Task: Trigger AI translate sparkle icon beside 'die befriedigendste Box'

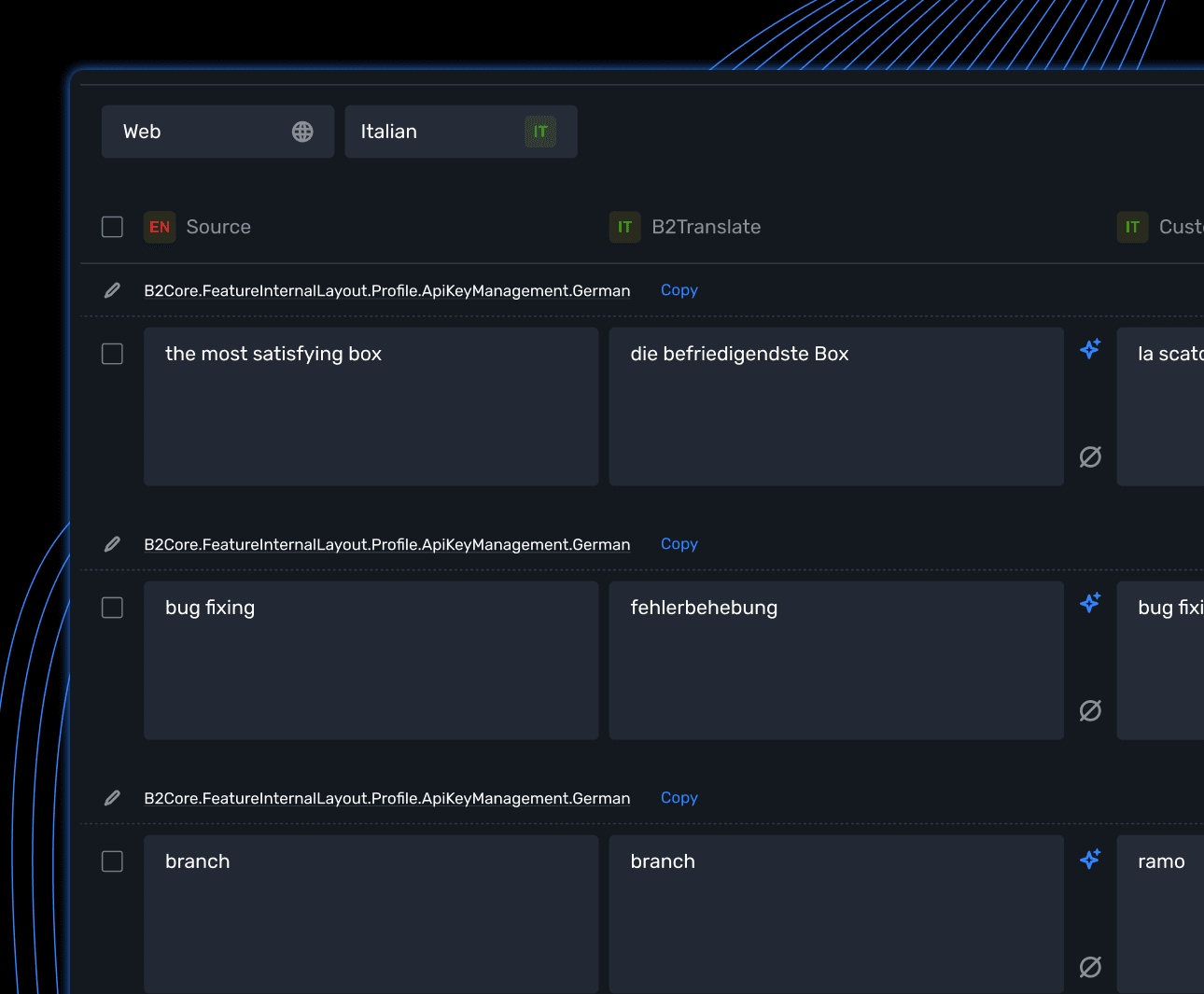Action: (x=1089, y=349)
